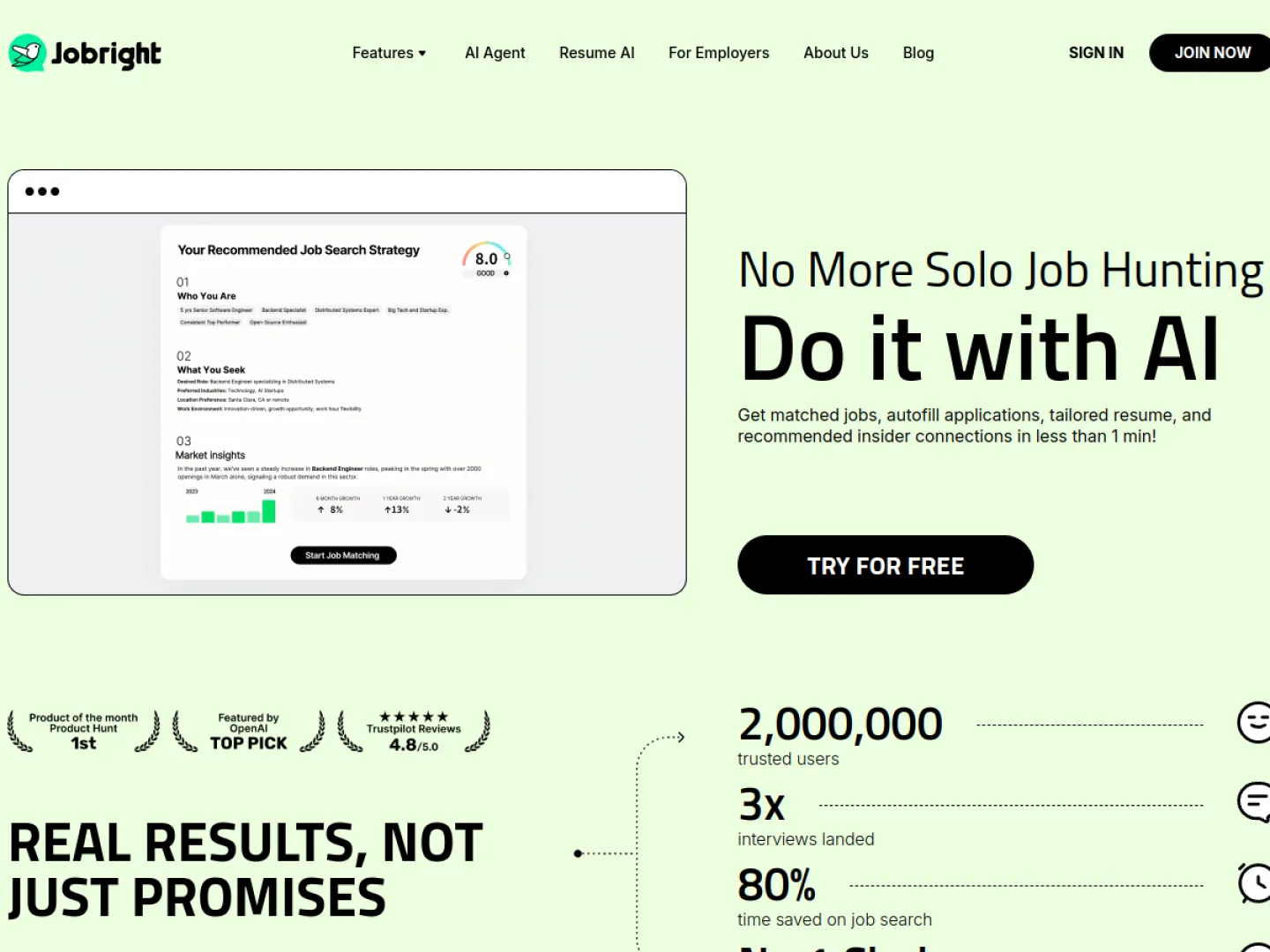This screenshot has width=1270, height=952.
Task: Open the About Us page
Action: (x=836, y=53)
